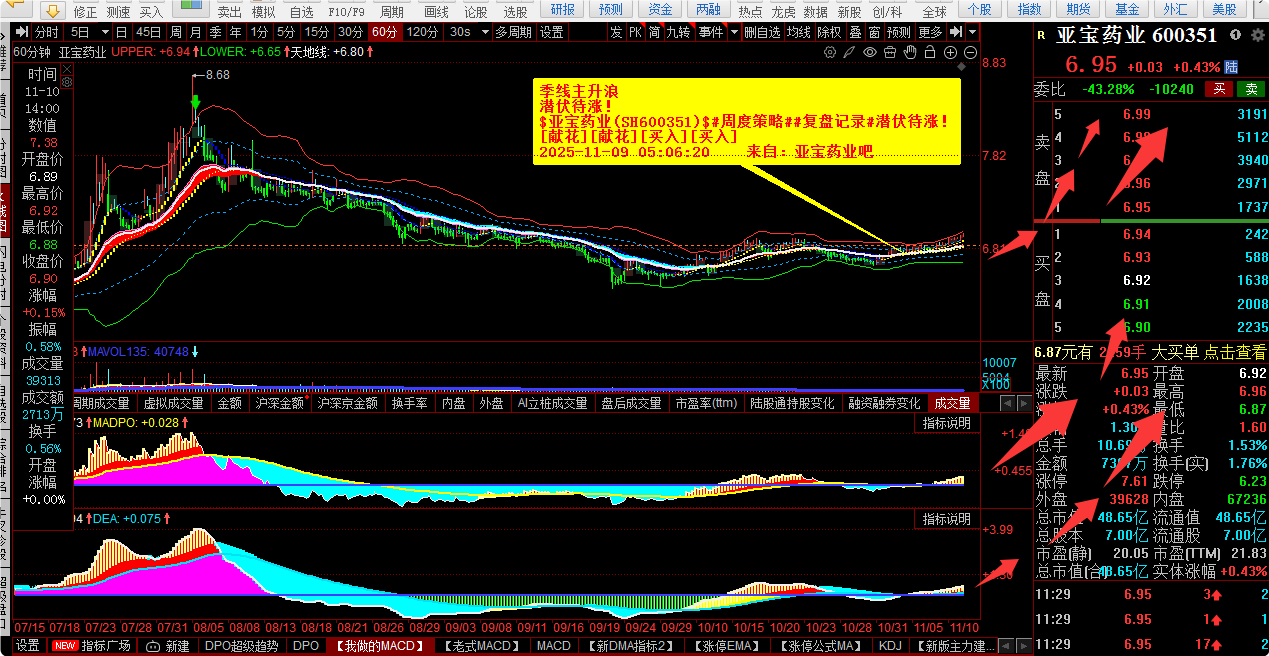The width and height of the screenshot is (1269, 656).
Task: Switch to 60分 timeframe
Action: pos(385,31)
